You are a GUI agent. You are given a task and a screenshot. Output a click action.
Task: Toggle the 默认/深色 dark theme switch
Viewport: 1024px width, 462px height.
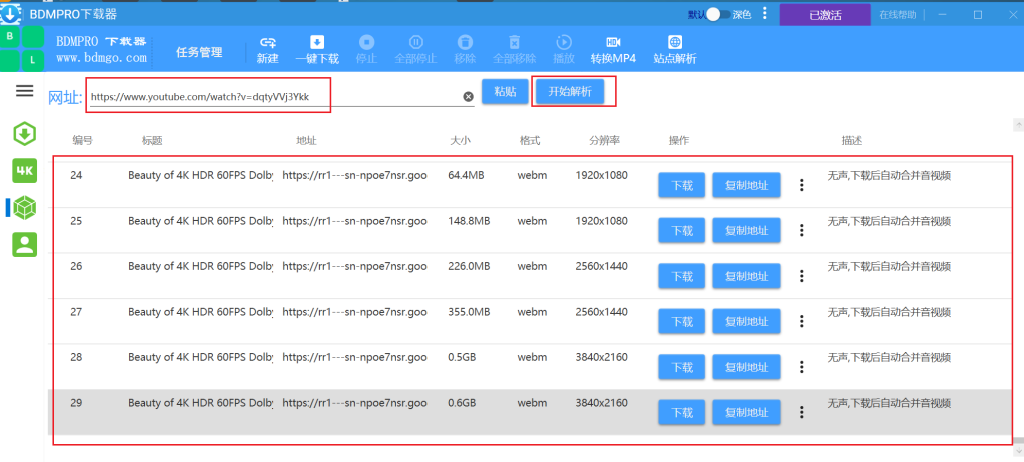pos(718,14)
